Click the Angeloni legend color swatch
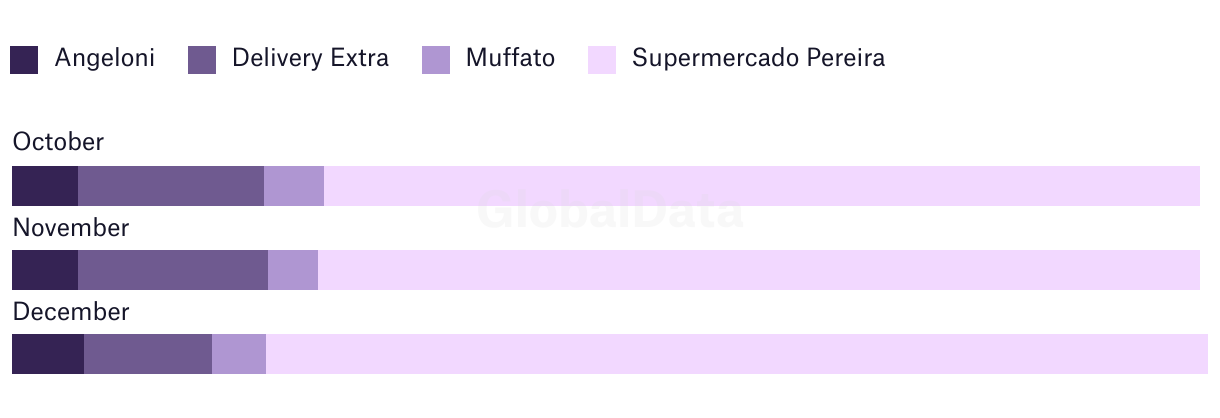The image size is (1220, 418). (24, 60)
